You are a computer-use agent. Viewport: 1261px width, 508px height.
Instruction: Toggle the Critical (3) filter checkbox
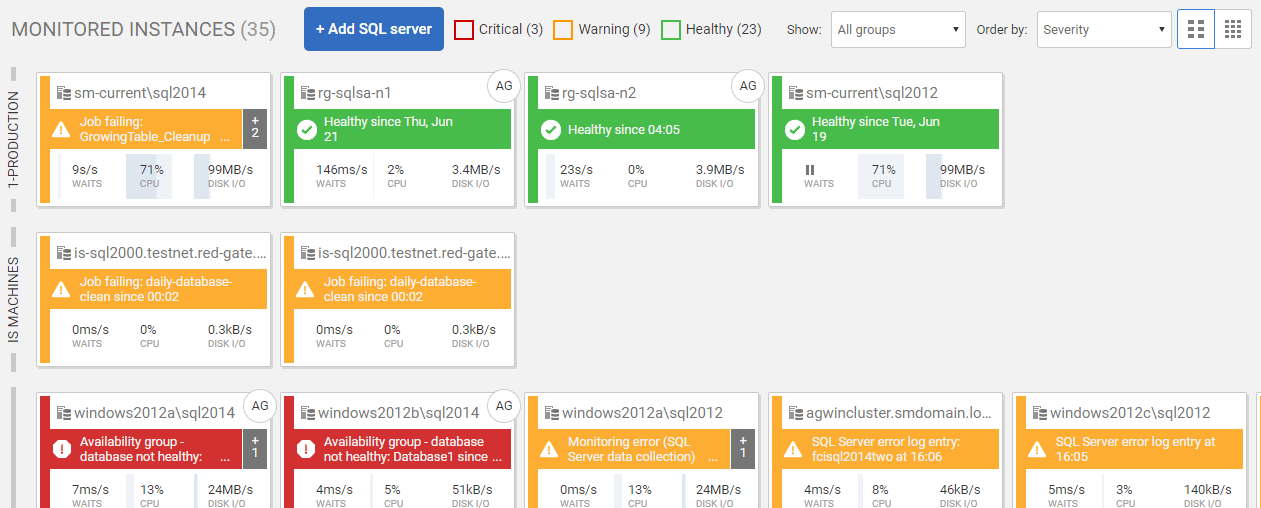coord(464,30)
